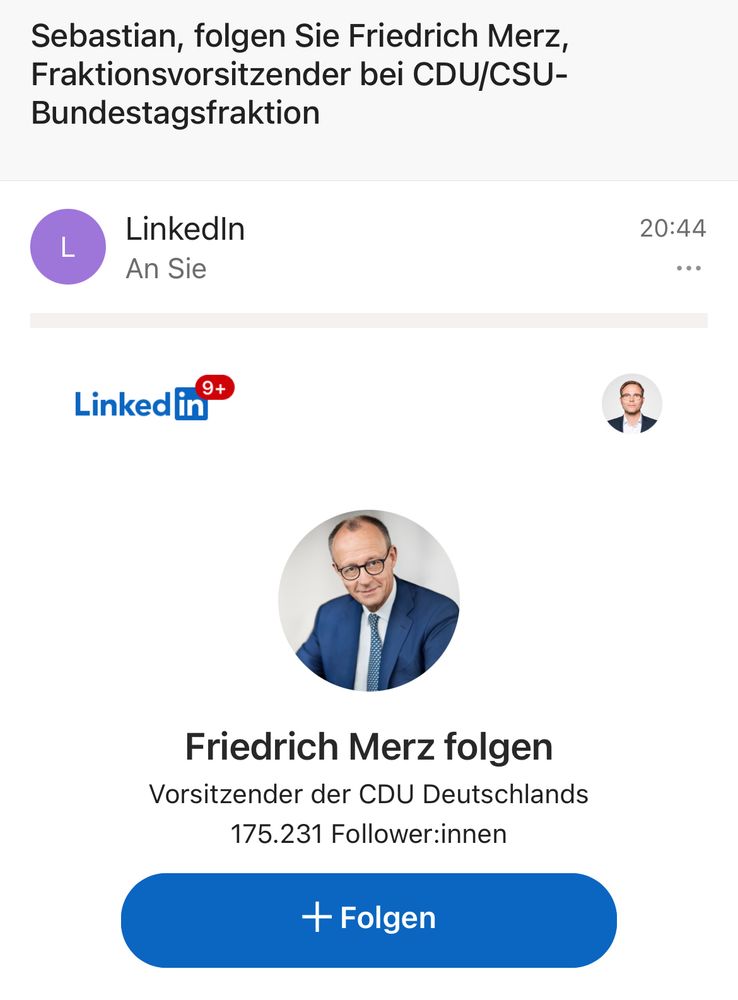The width and height of the screenshot is (738, 1000).
Task: Tap the purple L sender avatar
Action: coord(68,247)
